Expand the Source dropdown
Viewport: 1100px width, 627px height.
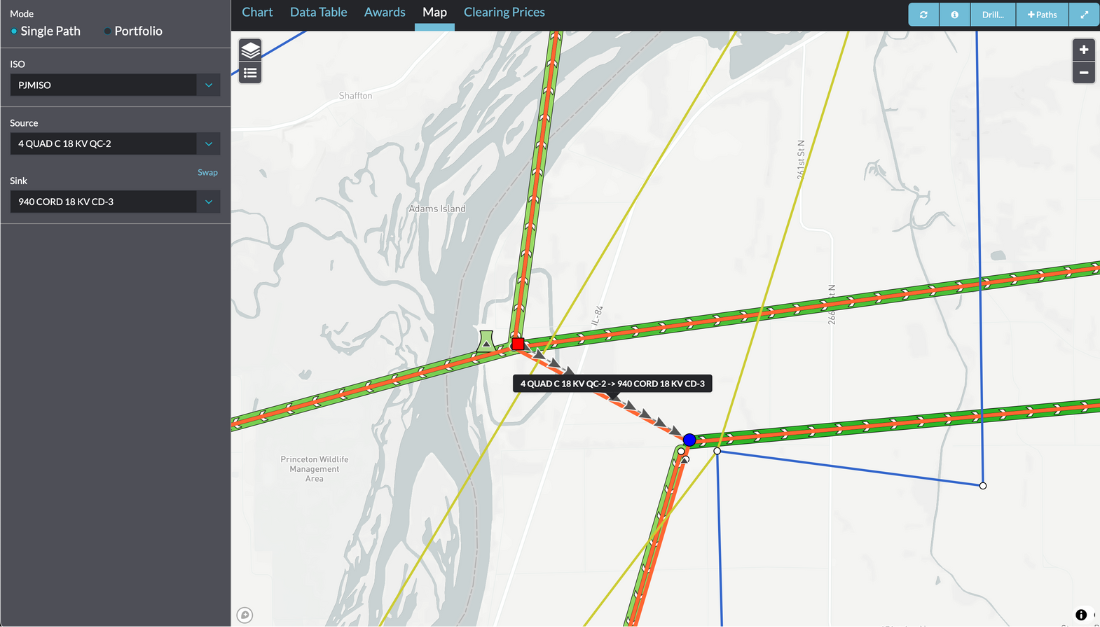click(x=115, y=144)
